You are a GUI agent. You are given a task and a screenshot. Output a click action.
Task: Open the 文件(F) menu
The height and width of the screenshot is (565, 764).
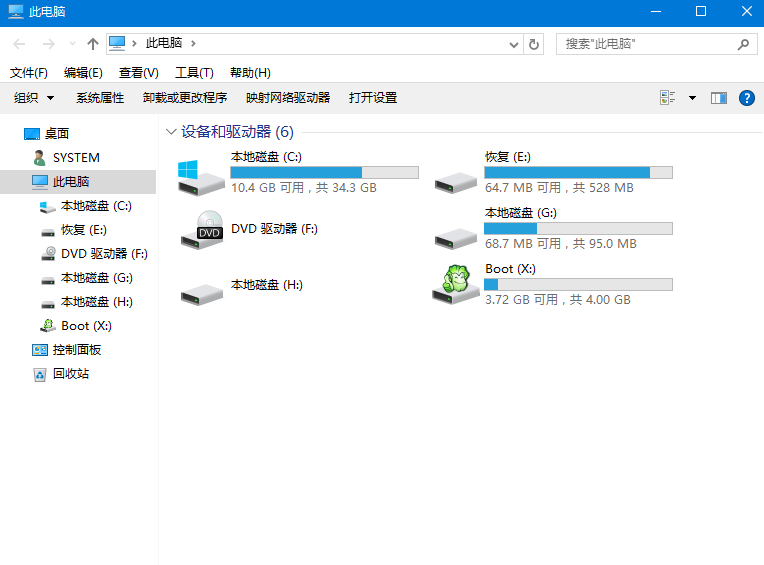point(29,73)
